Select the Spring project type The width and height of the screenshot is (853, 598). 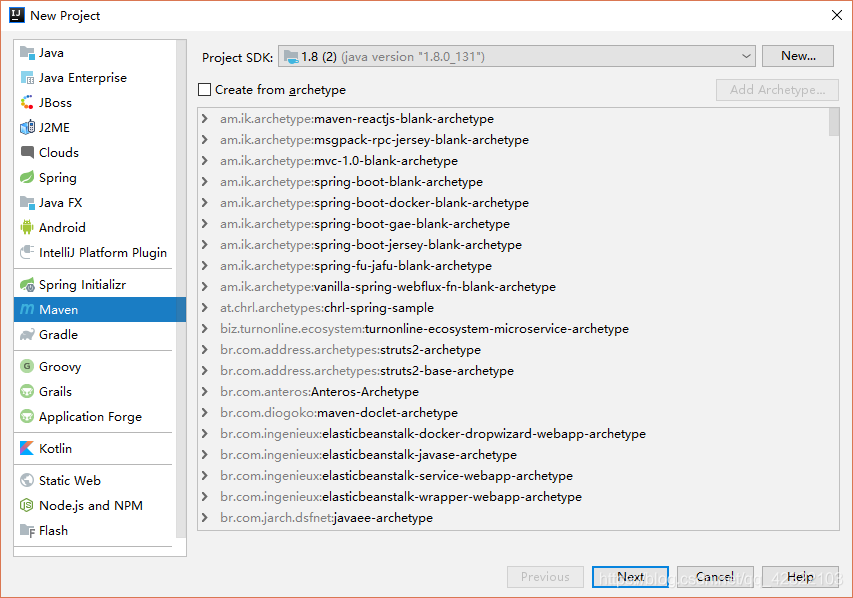coord(95,177)
